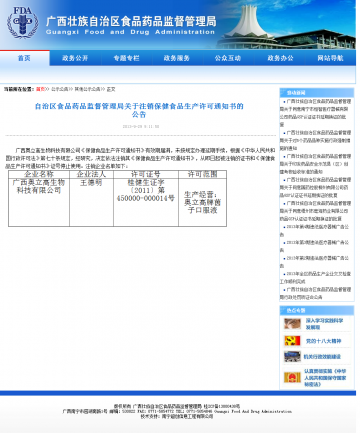The height and width of the screenshot is (433, 360).
Task: Open the 首页 home tab
Action: tap(24, 58)
